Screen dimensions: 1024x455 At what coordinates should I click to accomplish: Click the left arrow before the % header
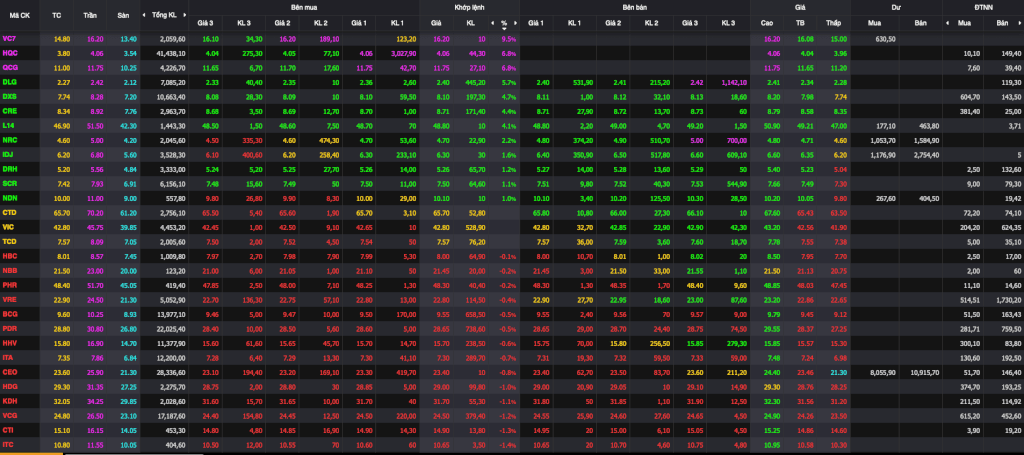(x=492, y=24)
